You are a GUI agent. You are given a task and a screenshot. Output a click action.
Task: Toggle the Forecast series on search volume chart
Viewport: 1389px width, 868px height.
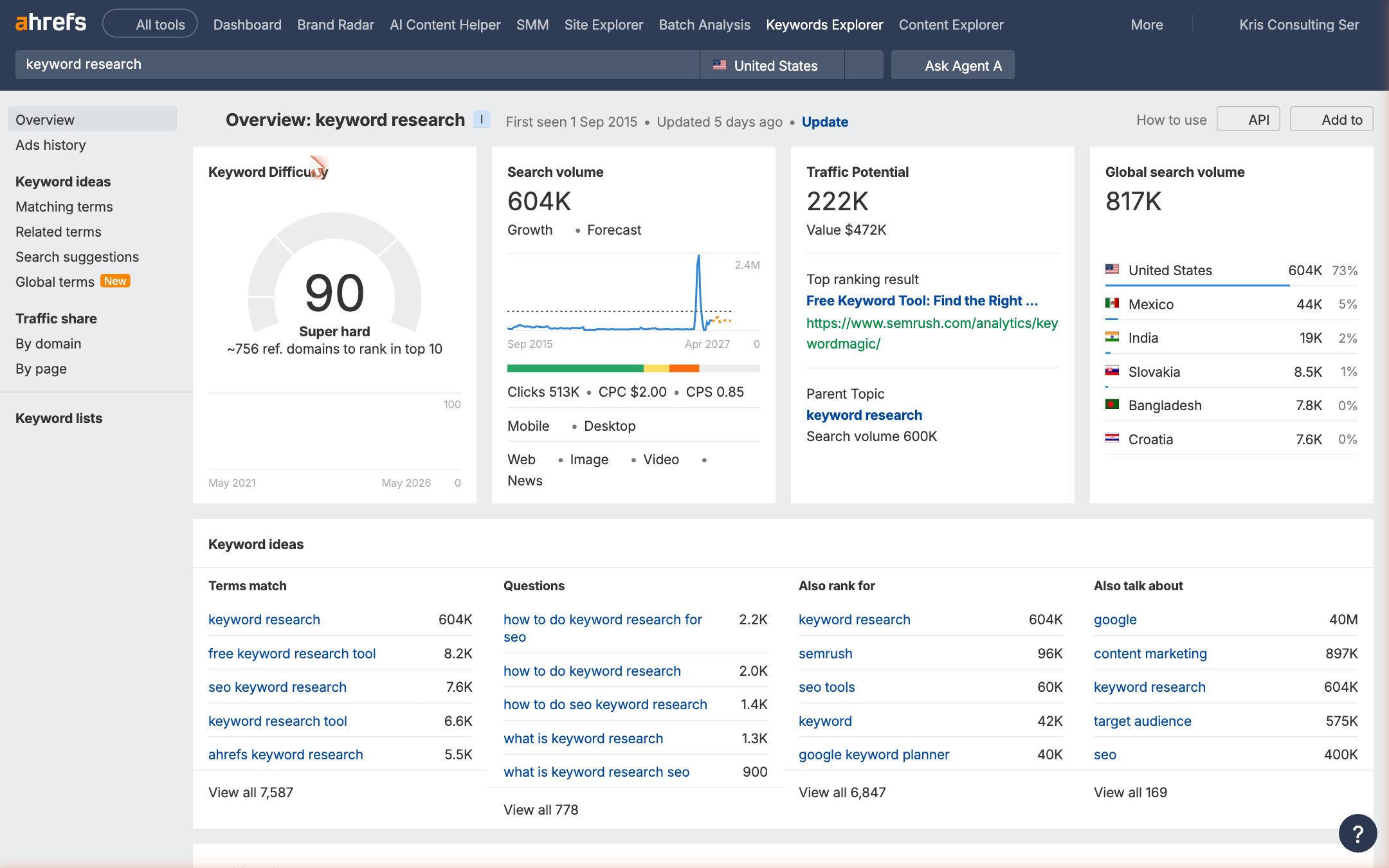tap(614, 230)
